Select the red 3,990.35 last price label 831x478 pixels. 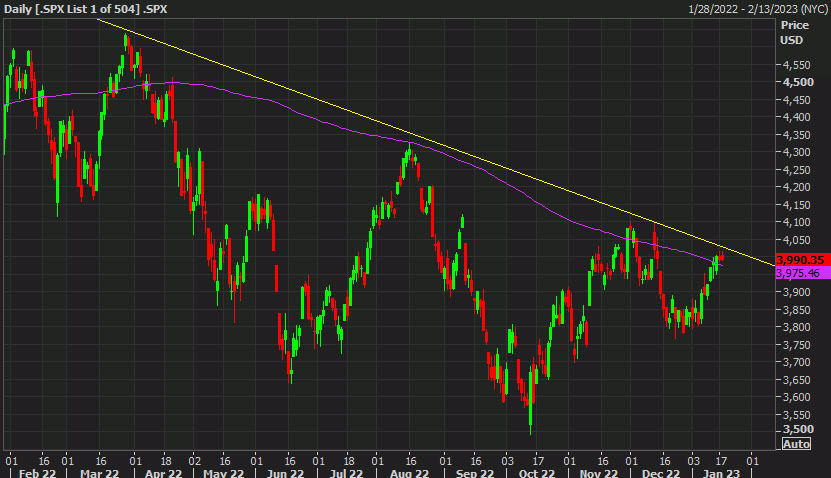click(x=802, y=260)
